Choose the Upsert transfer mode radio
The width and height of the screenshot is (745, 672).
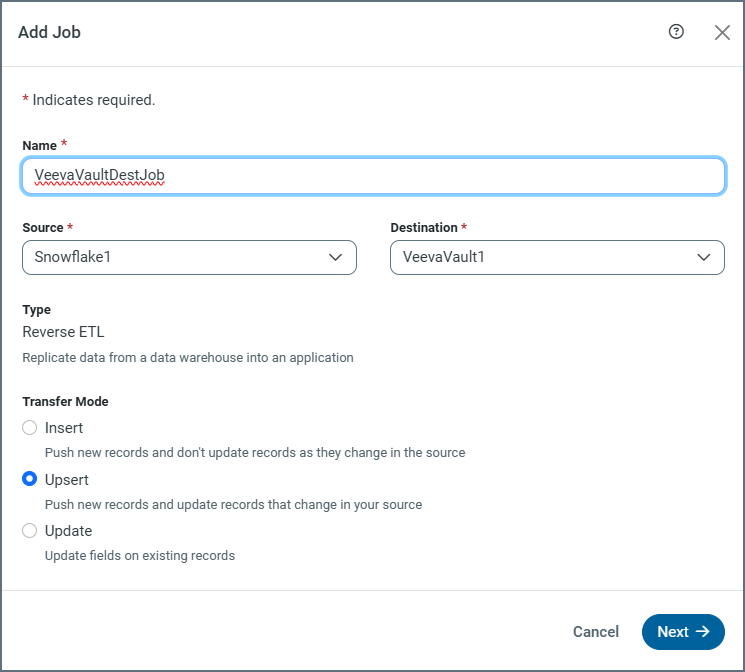[30, 480]
